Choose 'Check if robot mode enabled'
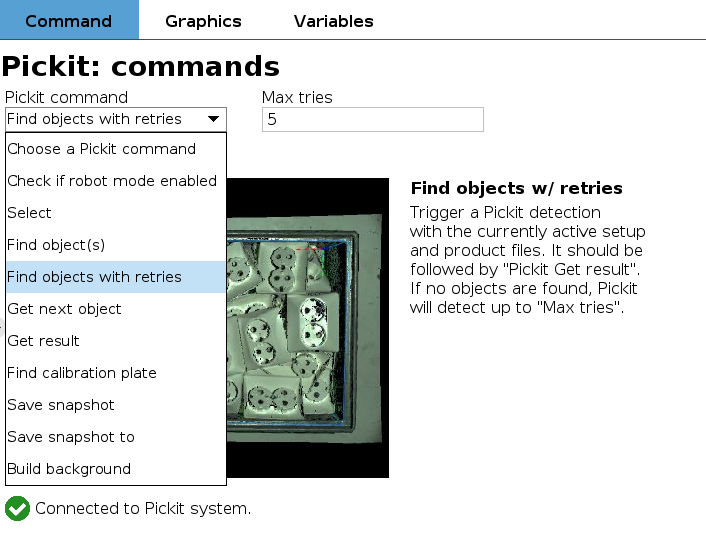Viewport: 706px width, 533px height. click(112, 181)
